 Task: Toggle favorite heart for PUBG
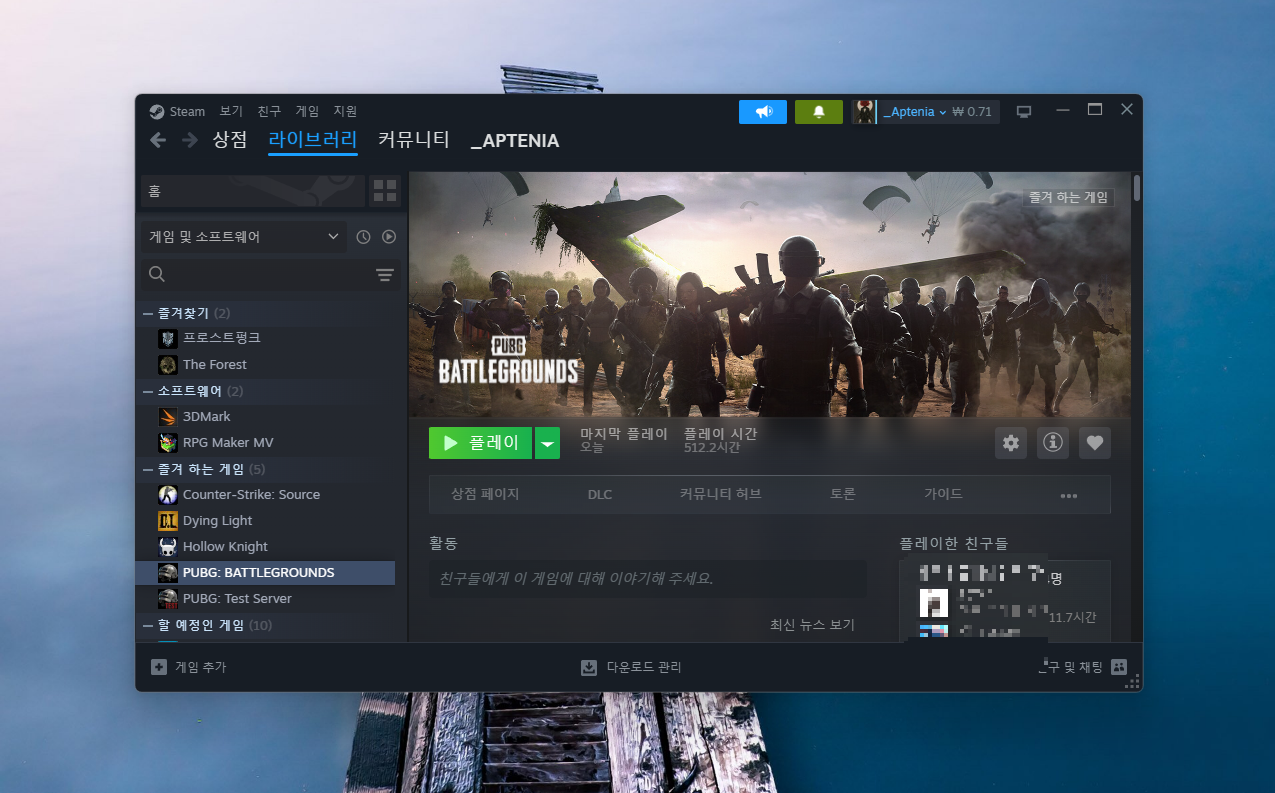(x=1095, y=443)
